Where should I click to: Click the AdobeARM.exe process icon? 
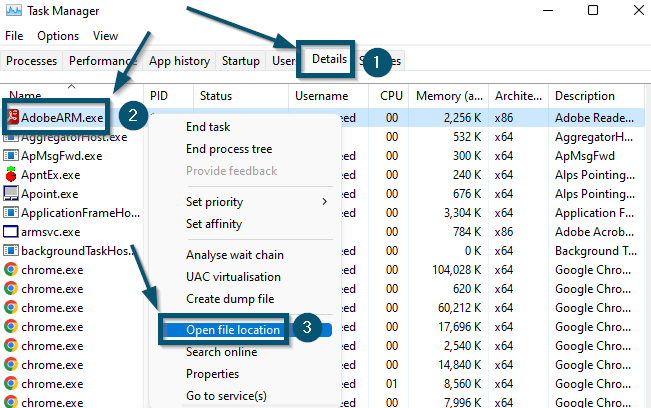[x=13, y=117]
